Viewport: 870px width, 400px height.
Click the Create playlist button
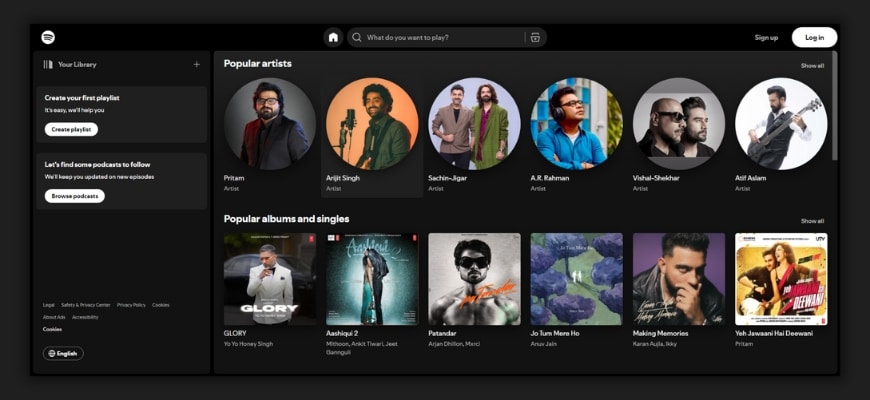(x=71, y=129)
